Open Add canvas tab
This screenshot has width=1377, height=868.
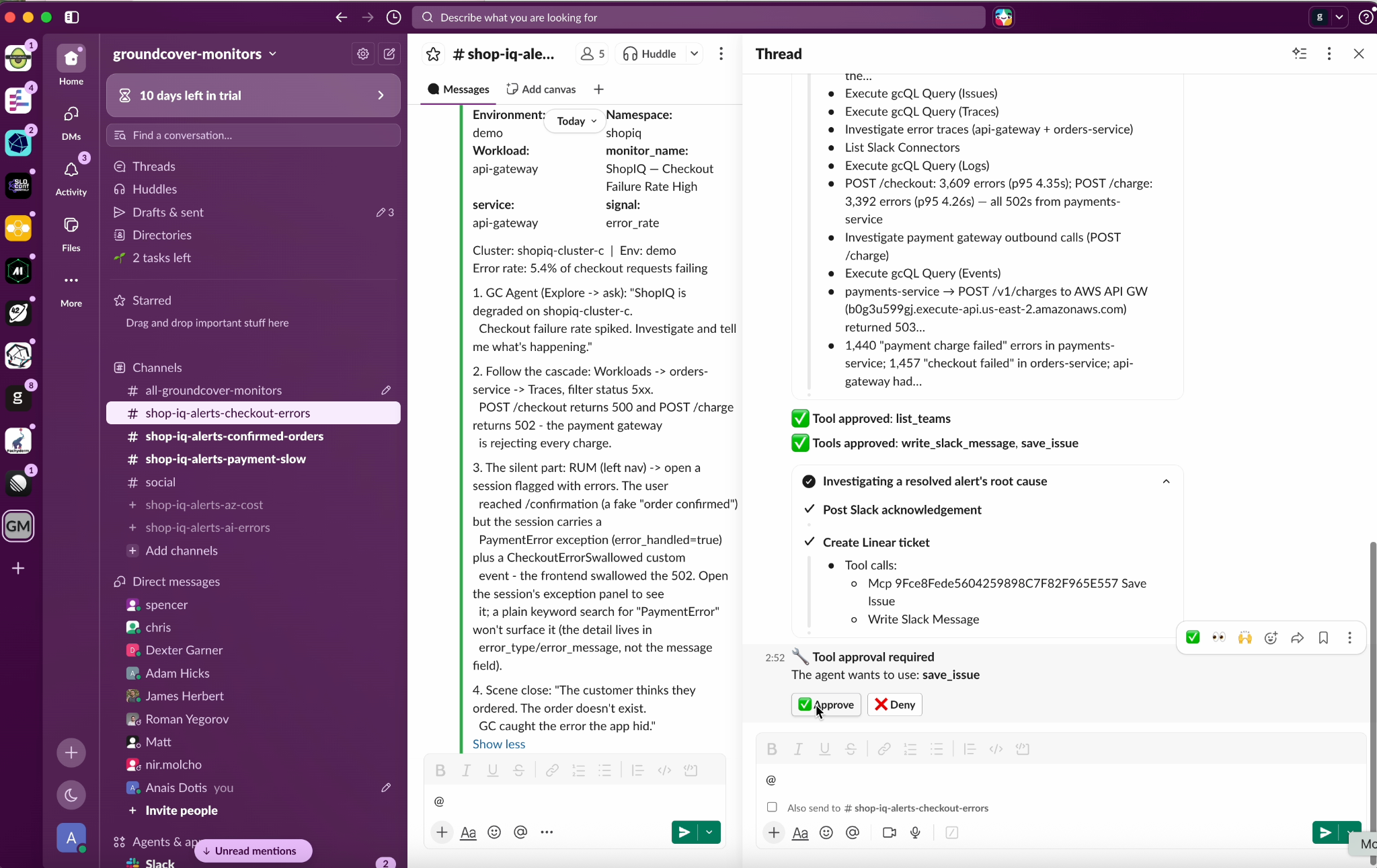(541, 89)
